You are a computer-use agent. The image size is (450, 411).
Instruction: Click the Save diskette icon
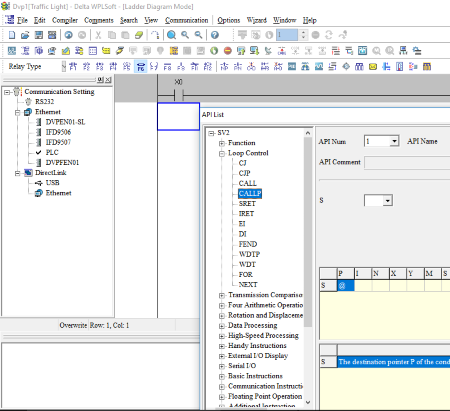(39, 35)
